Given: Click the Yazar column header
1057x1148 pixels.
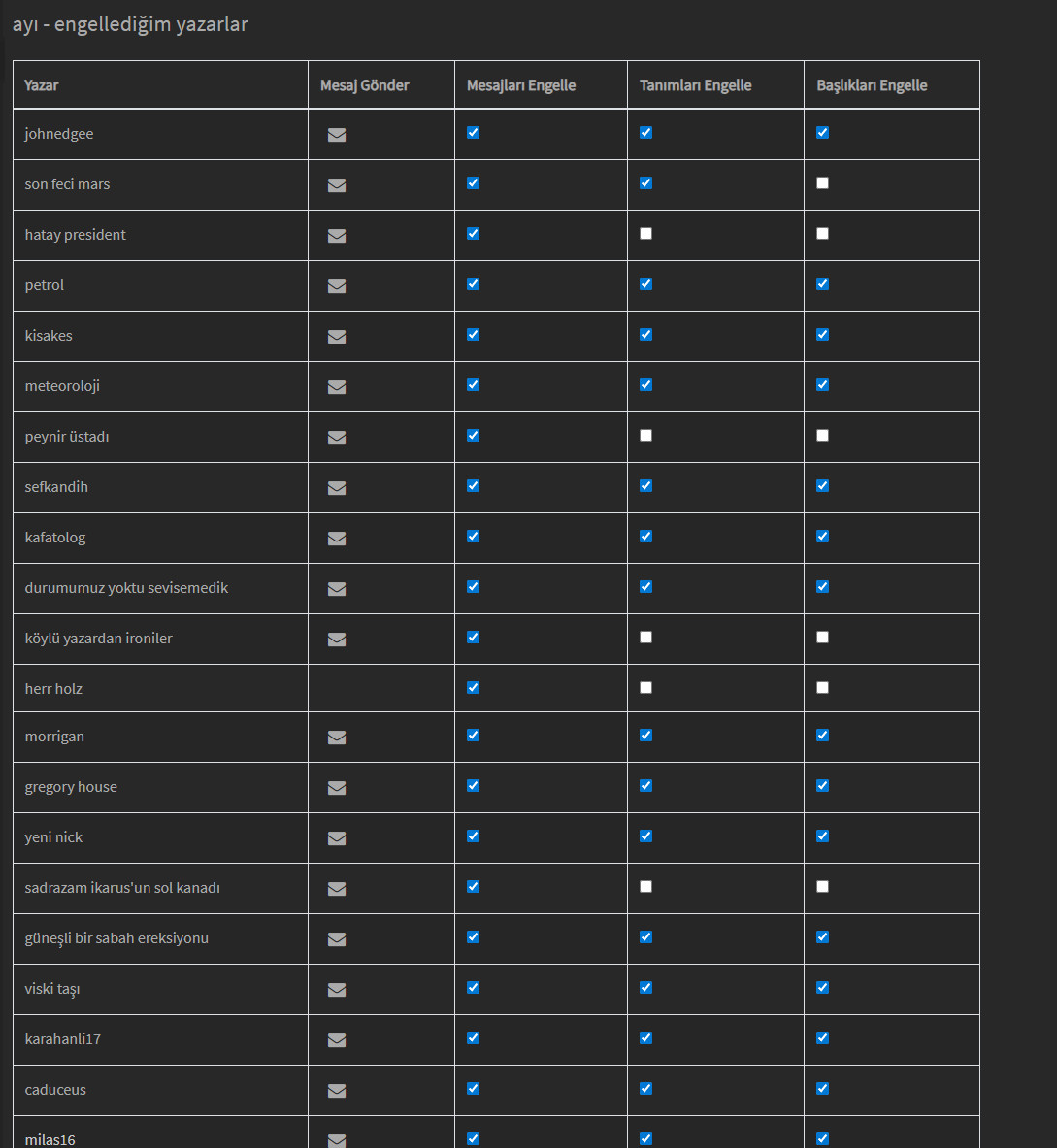Looking at the screenshot, I should click(x=42, y=85).
